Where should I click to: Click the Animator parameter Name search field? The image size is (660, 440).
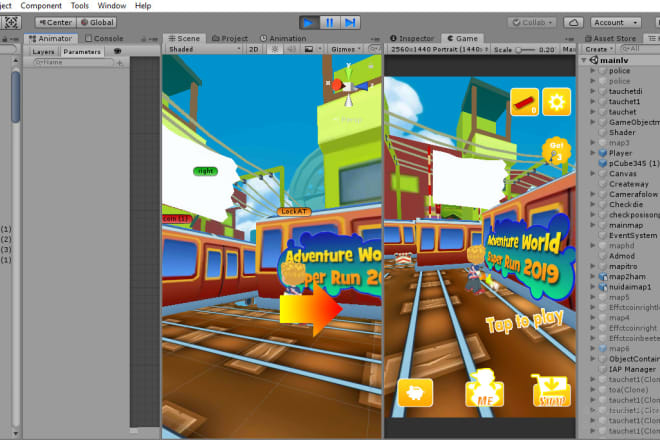[73, 62]
